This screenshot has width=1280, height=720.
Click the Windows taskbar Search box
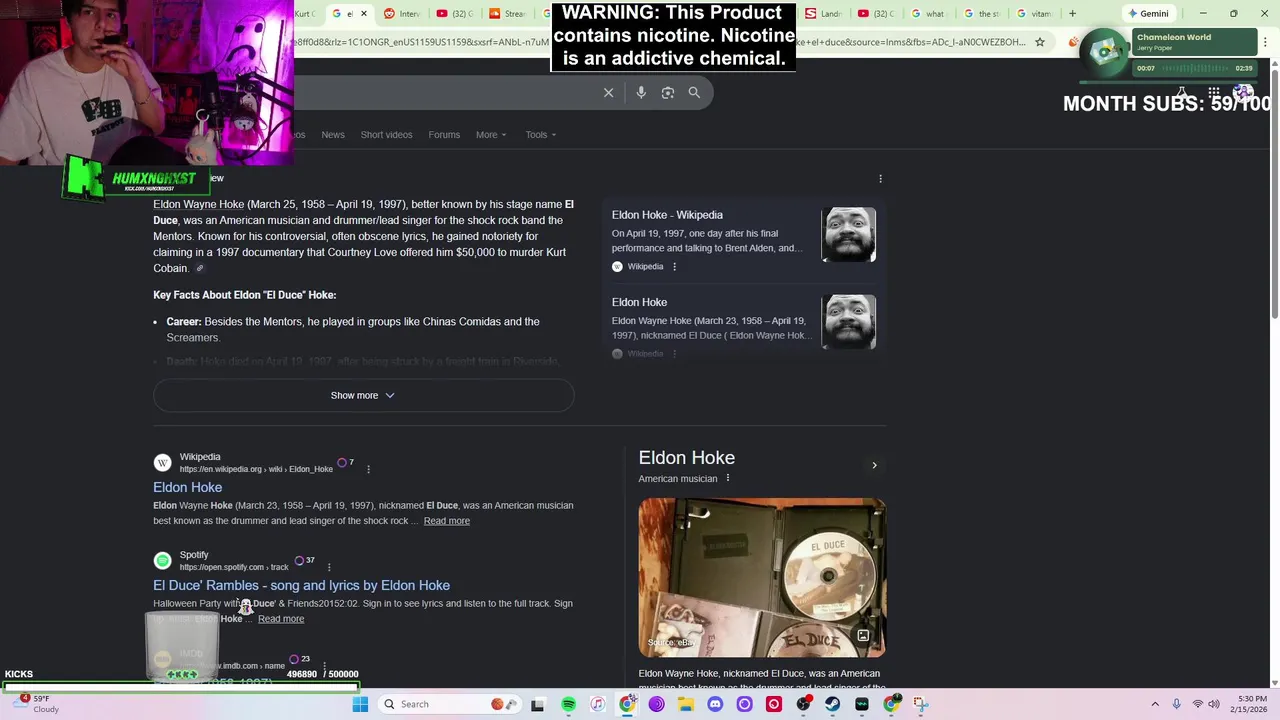click(x=448, y=704)
